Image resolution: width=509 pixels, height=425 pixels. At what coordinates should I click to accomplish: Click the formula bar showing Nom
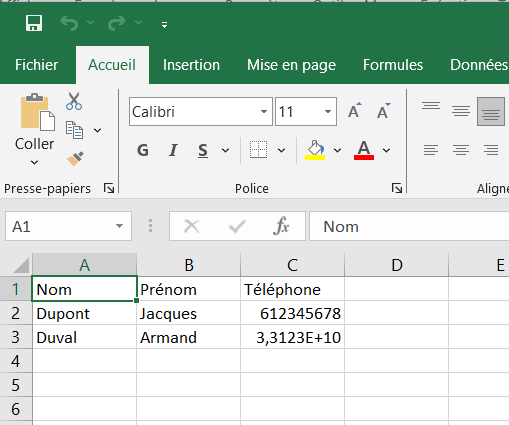tap(409, 226)
